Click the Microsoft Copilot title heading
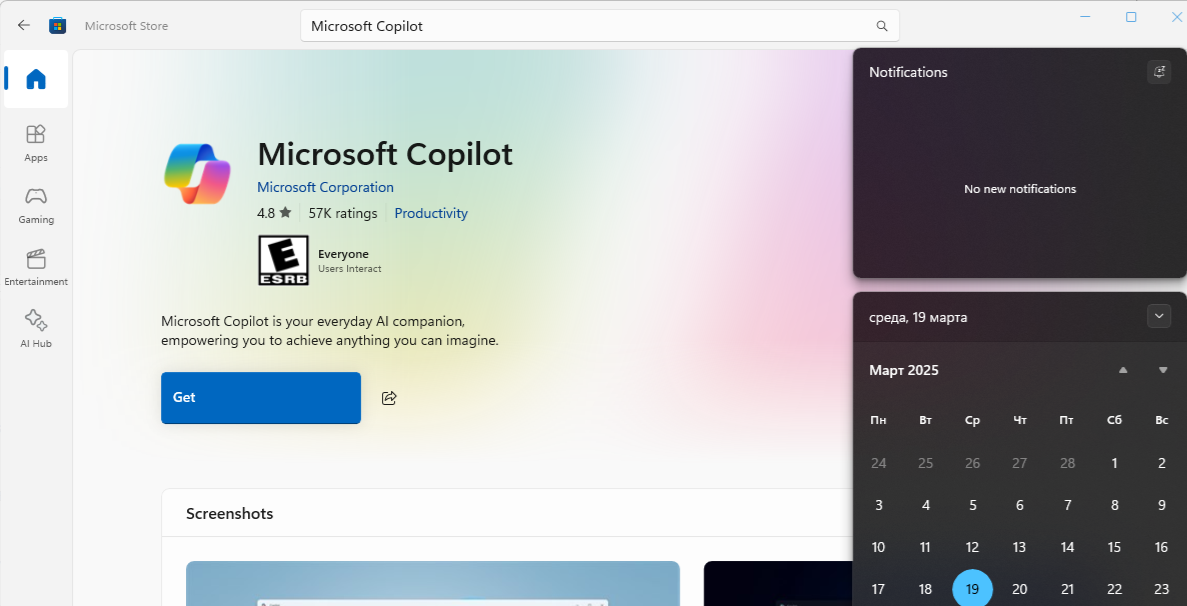This screenshot has width=1187, height=606. coord(385,154)
